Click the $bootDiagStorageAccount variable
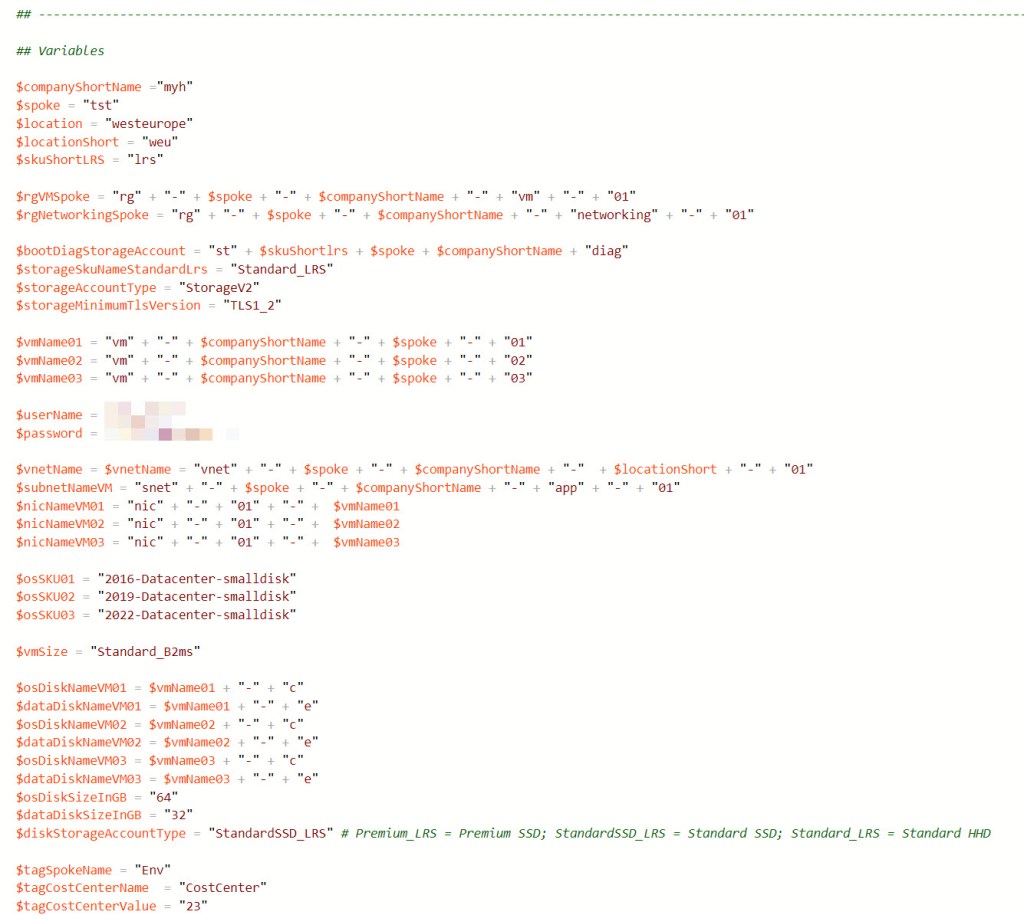The image size is (1024, 915). coord(100,251)
